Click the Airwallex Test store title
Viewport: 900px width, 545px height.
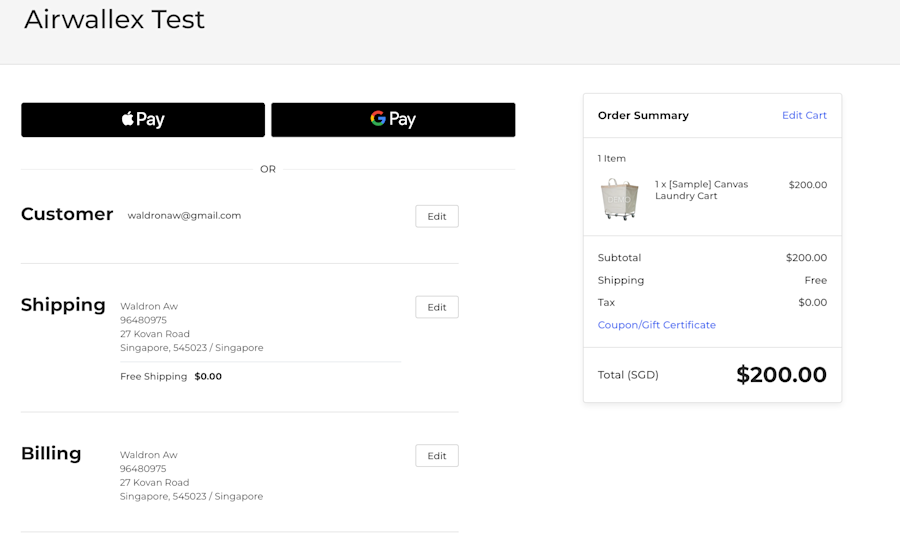[114, 19]
